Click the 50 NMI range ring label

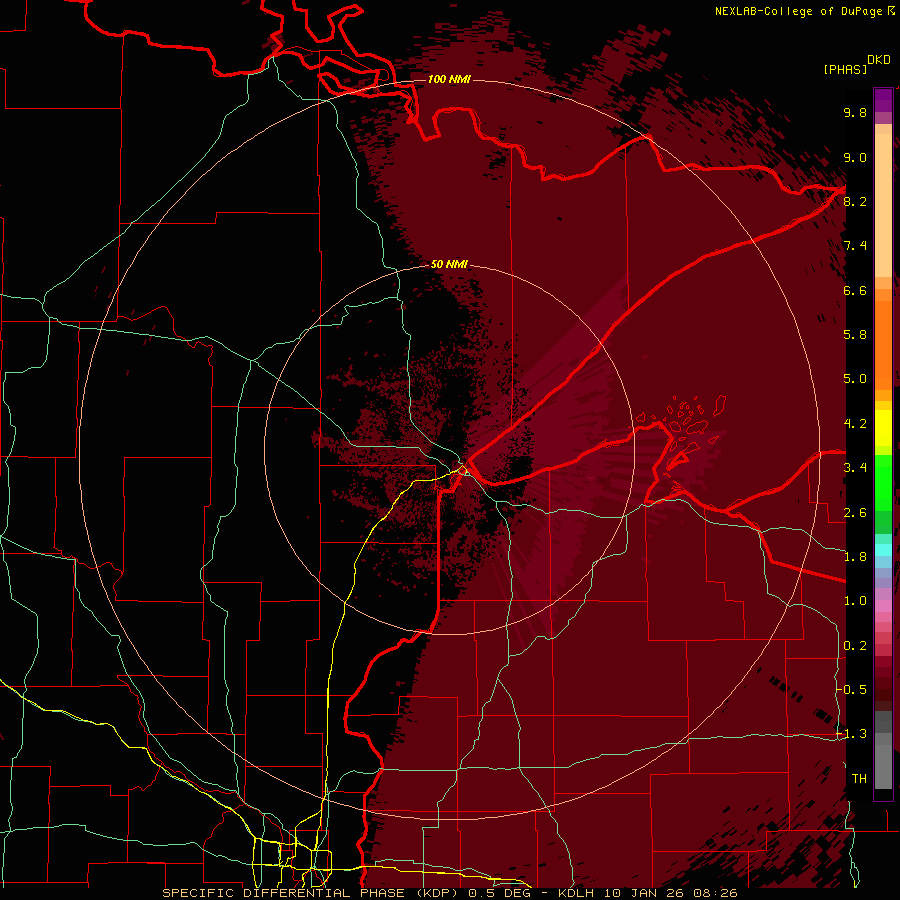click(x=449, y=264)
